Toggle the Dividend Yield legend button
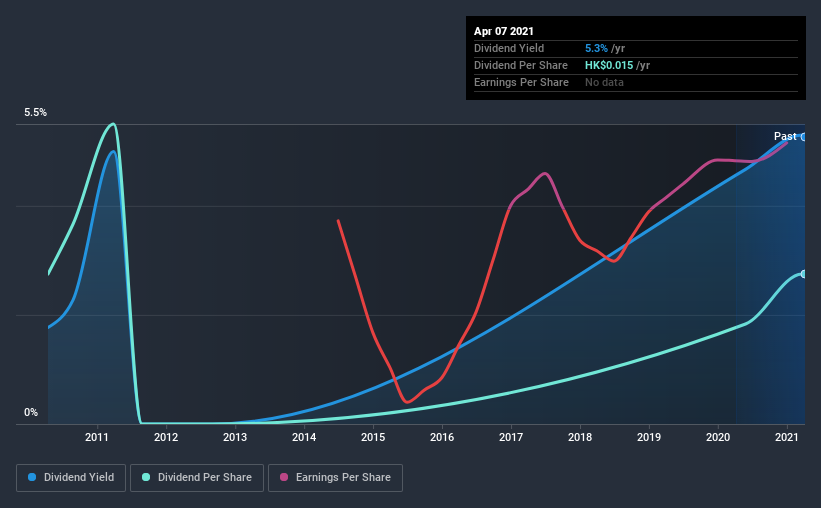 [71, 478]
